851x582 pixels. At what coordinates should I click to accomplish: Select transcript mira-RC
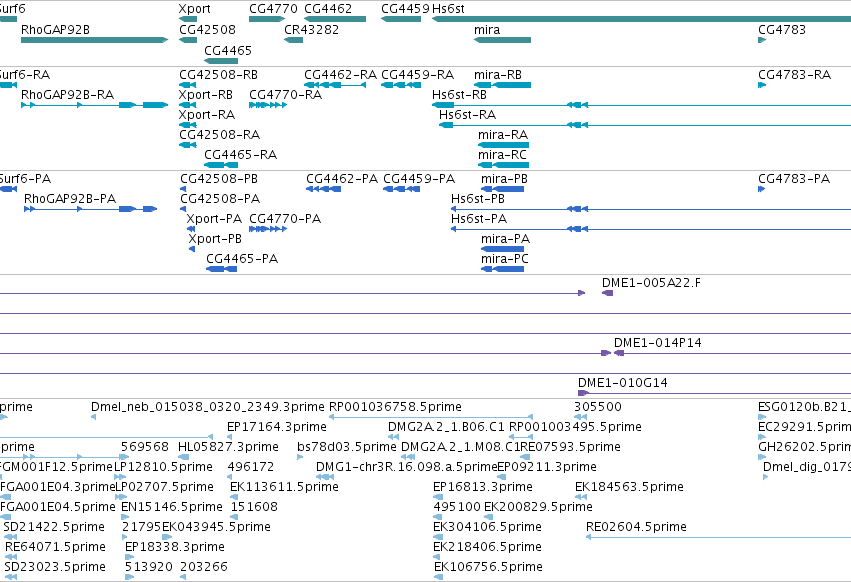pyautogui.click(x=504, y=165)
